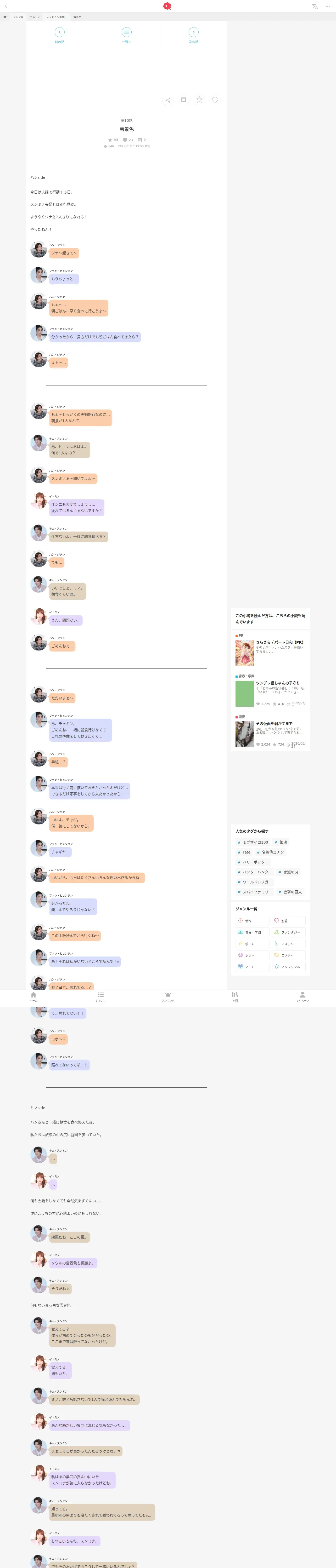
Task: Select the ワールドトリガー tag
Action: pyautogui.click(x=255, y=882)
